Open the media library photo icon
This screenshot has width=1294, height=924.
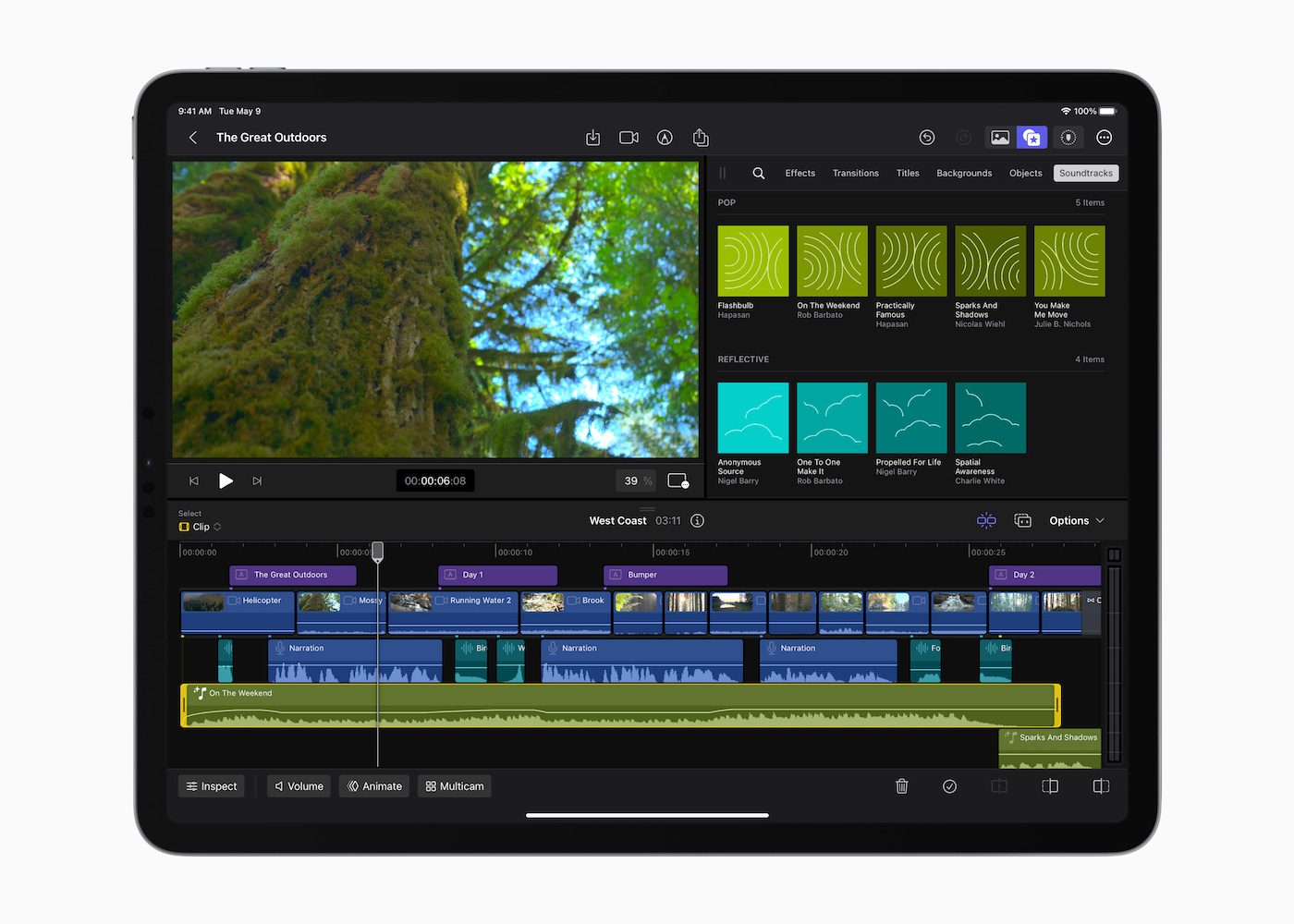tap(1000, 137)
